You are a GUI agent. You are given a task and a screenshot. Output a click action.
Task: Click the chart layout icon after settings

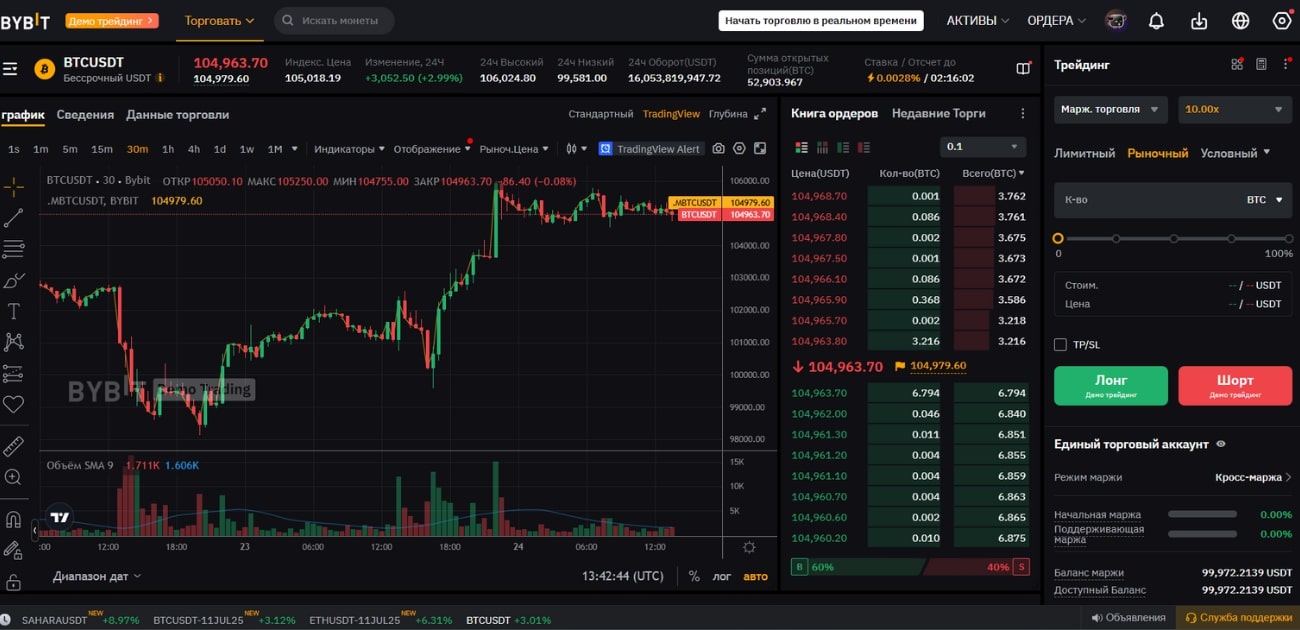[x=760, y=149]
